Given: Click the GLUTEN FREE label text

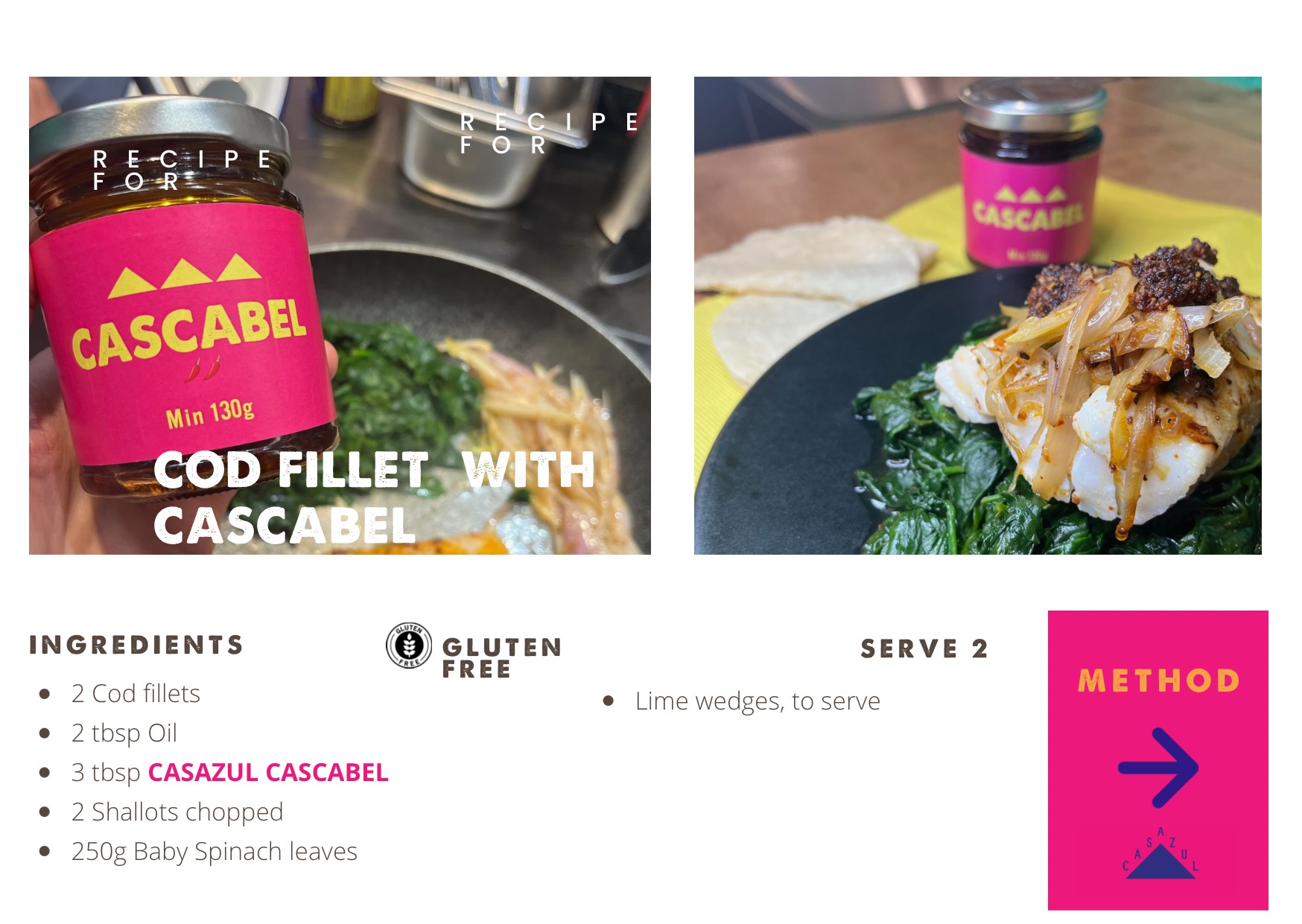Looking at the screenshot, I should pos(501,657).
